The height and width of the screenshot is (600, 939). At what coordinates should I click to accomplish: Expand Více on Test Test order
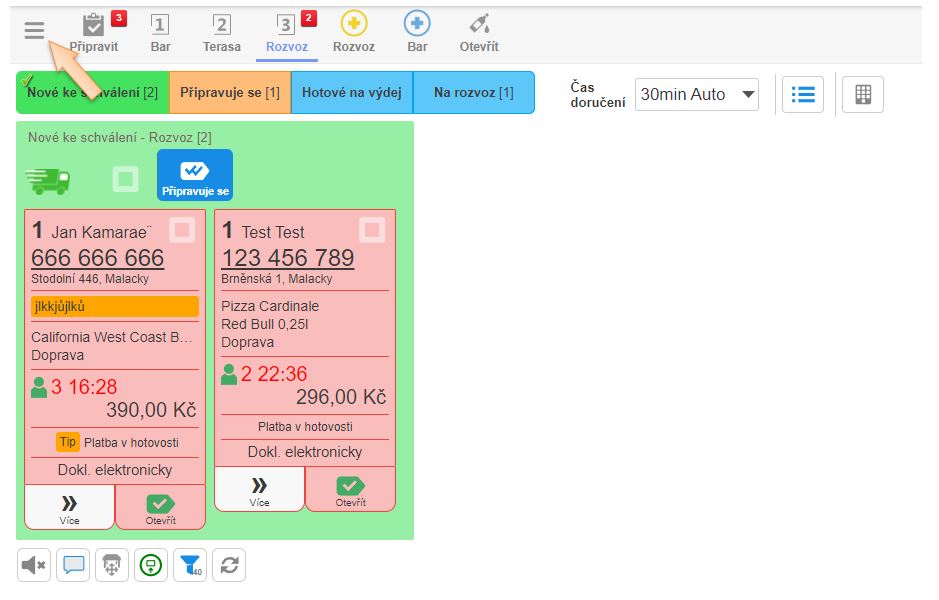pos(259,489)
